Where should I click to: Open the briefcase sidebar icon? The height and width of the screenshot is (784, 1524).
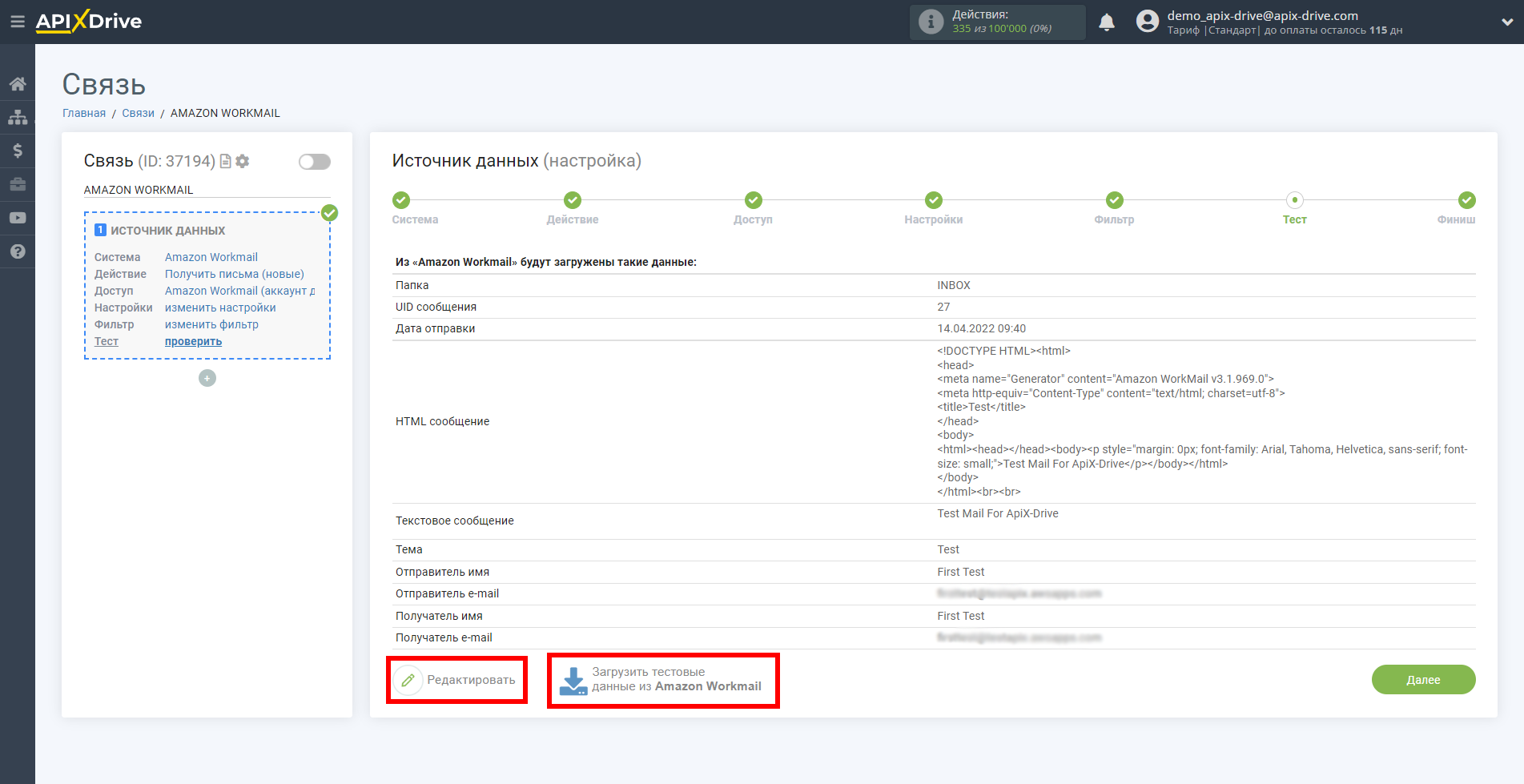18,184
